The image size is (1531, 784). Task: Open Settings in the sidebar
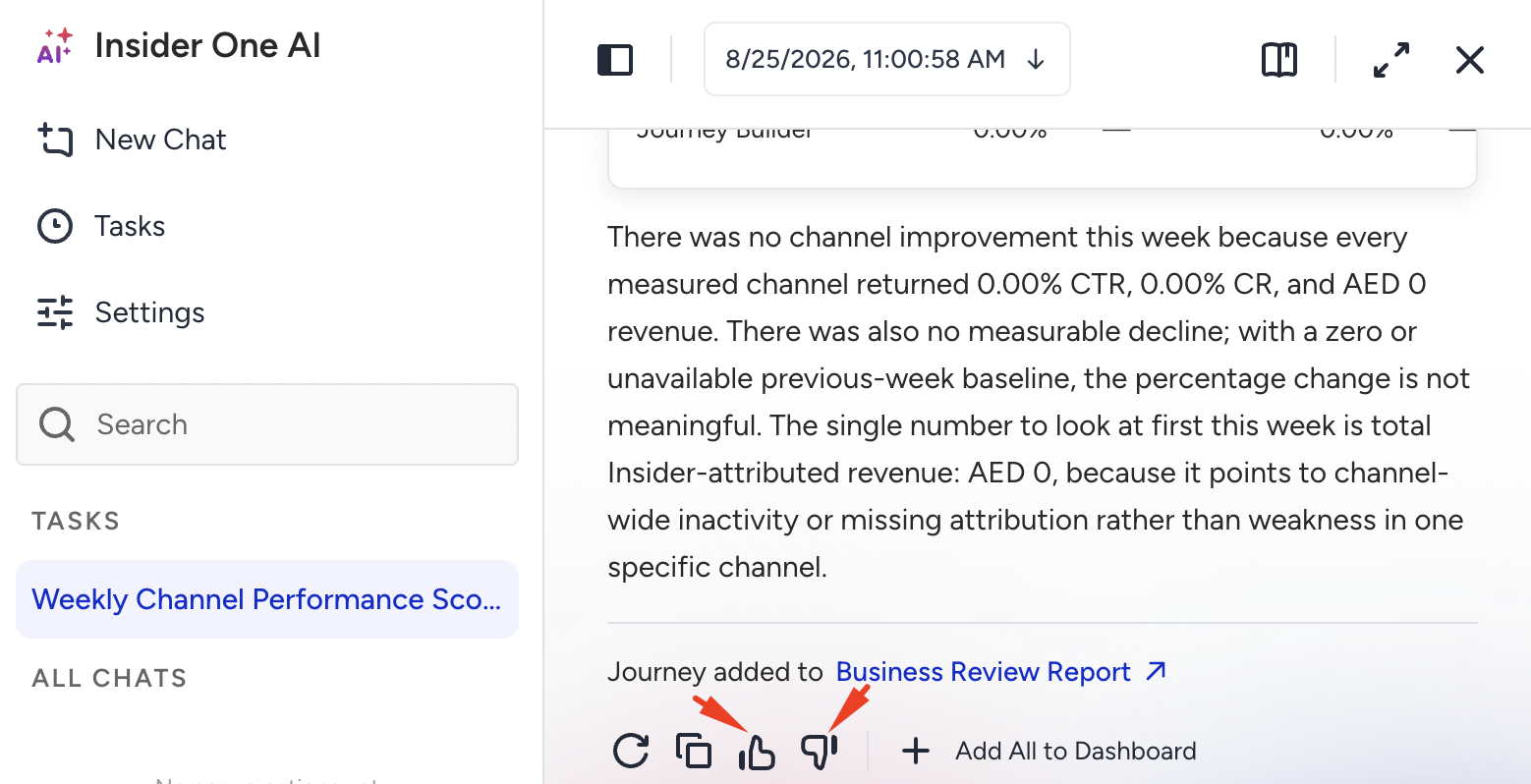coord(121,312)
